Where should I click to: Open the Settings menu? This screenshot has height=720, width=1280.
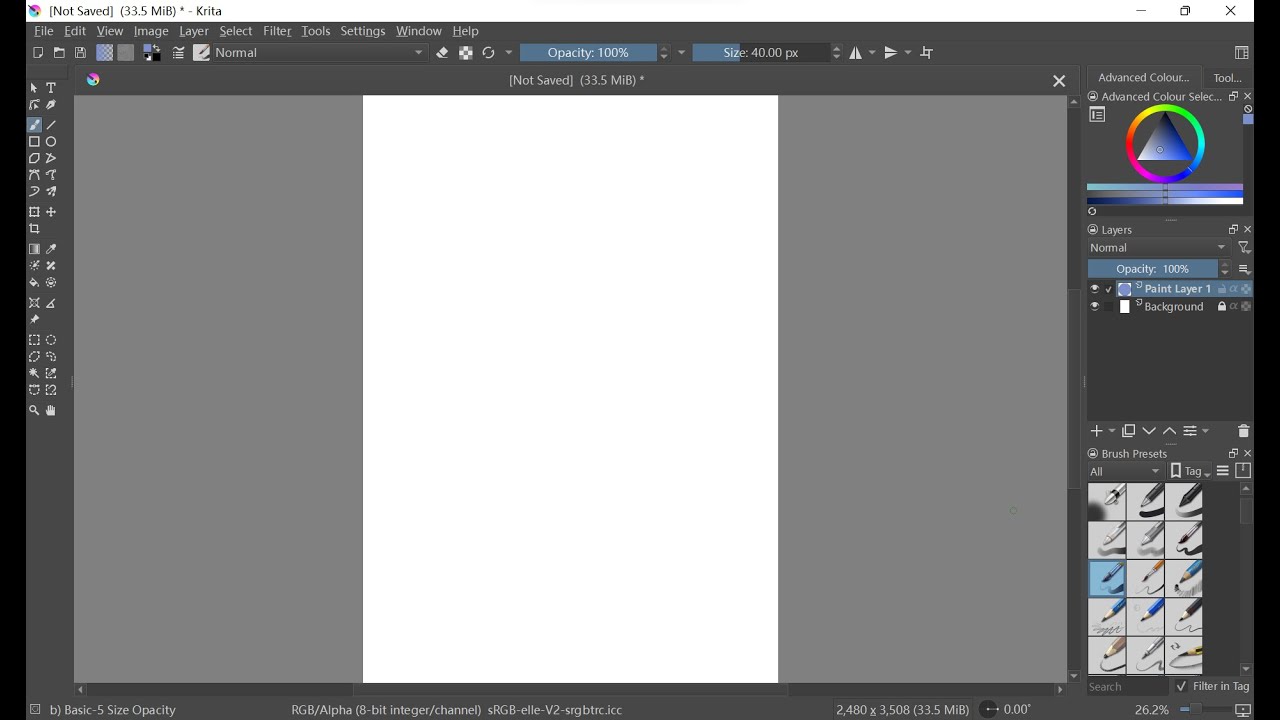[363, 31]
